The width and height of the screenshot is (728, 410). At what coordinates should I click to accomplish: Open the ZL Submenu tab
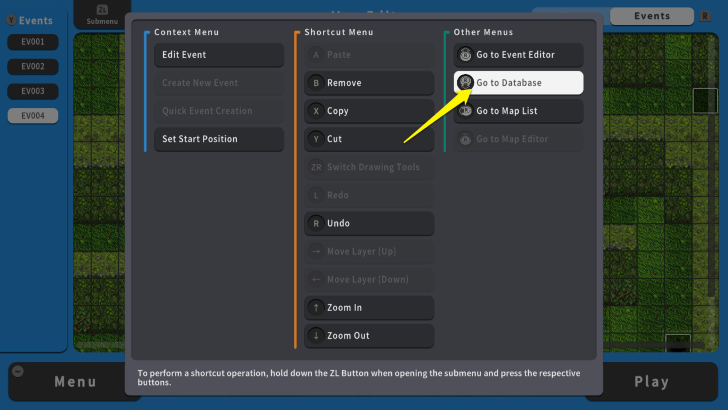102,15
